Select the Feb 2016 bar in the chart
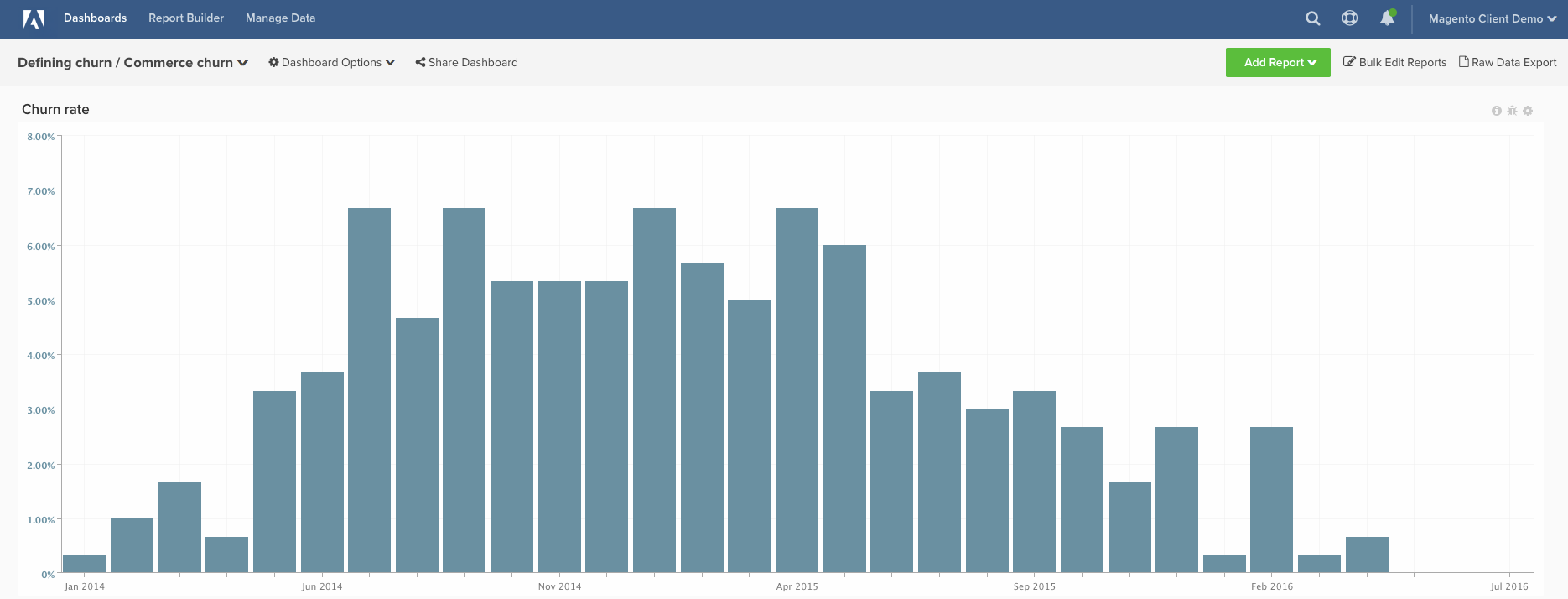The image size is (1568, 599). (x=1271, y=500)
